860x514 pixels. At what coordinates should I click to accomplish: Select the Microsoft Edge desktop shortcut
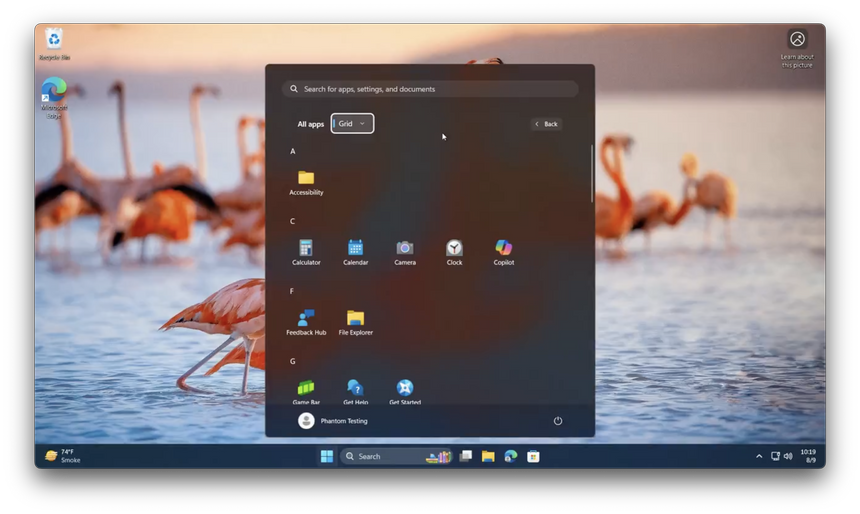click(x=54, y=98)
